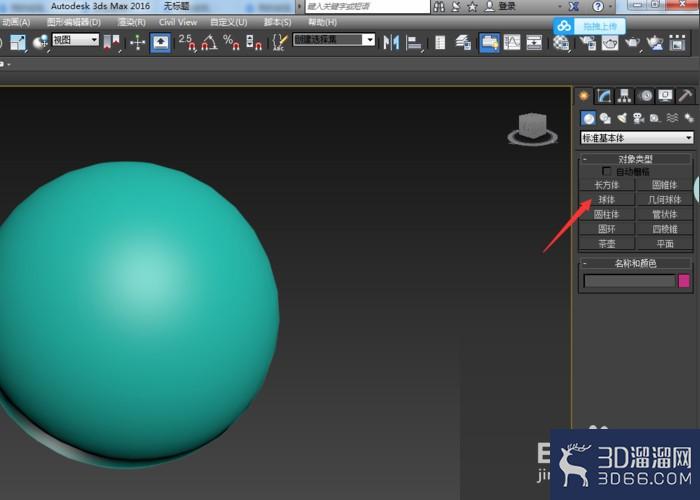Click the Help question mark icon
The image size is (700, 500).
point(598,6)
